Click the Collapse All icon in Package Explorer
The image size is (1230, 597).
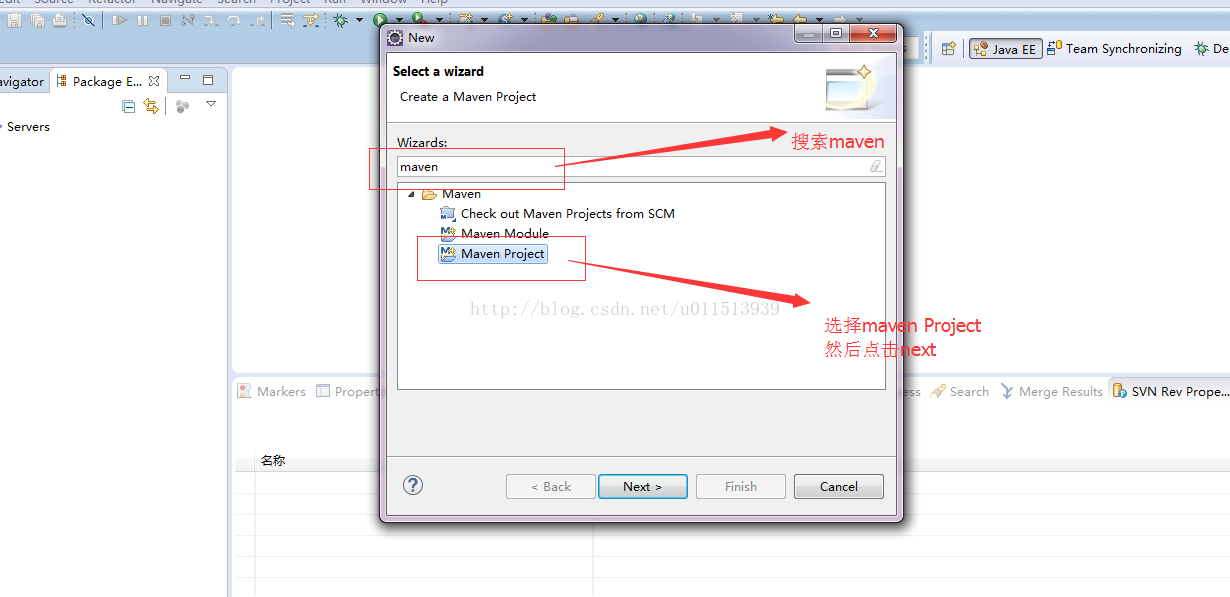[x=129, y=106]
